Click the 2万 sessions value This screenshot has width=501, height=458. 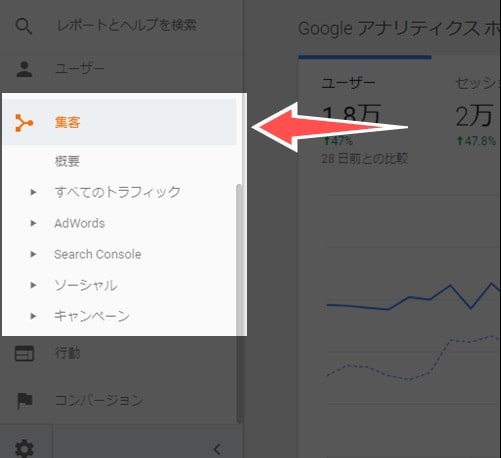click(474, 116)
